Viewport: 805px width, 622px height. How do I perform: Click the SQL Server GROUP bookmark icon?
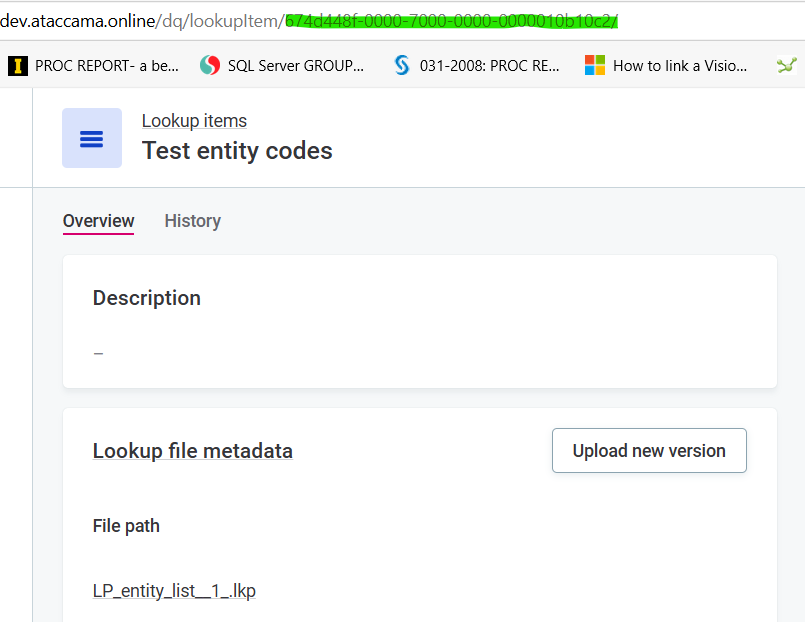click(210, 66)
